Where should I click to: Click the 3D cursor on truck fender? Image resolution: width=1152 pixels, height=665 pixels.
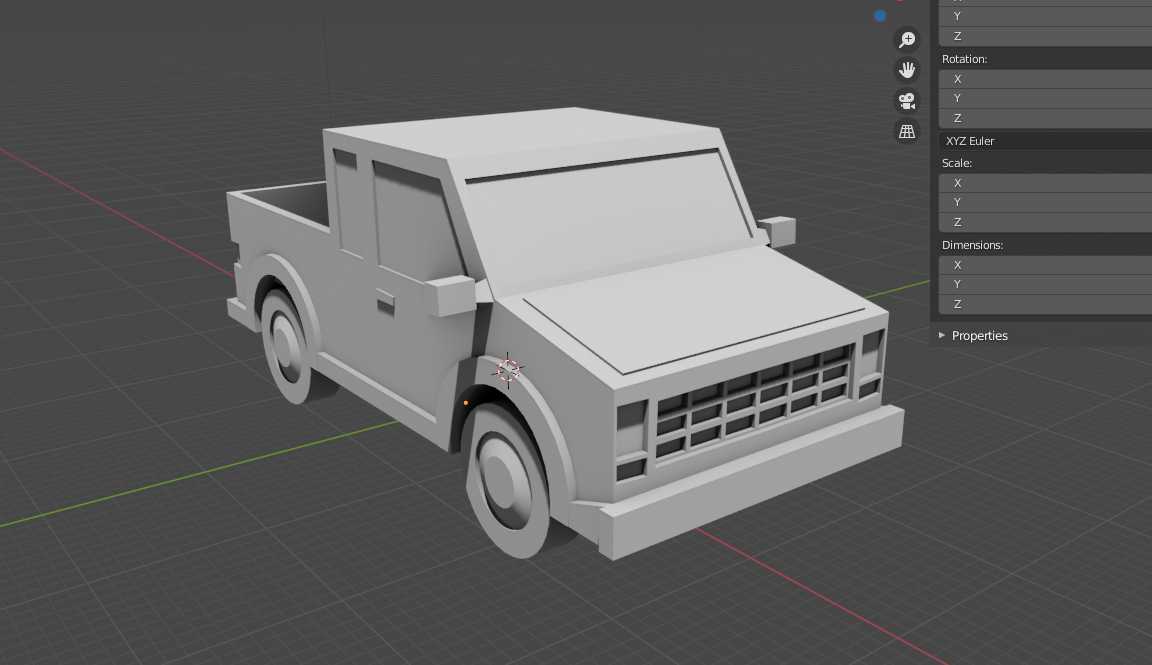pos(508,370)
